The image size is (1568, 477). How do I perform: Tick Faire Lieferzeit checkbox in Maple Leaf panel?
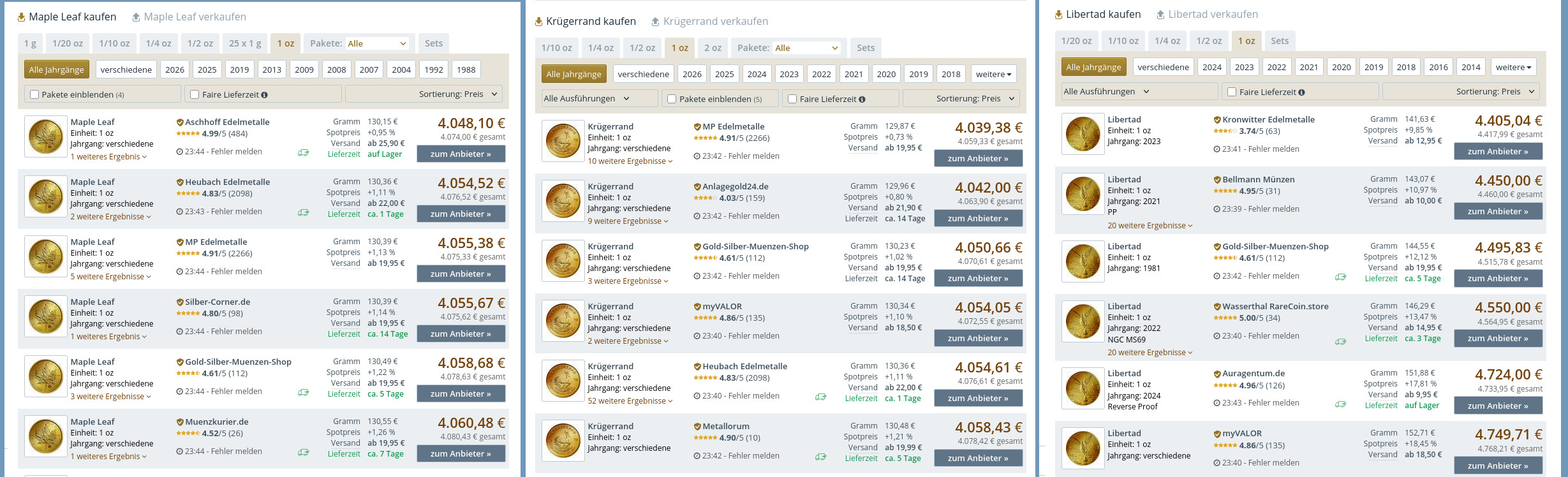click(x=195, y=95)
